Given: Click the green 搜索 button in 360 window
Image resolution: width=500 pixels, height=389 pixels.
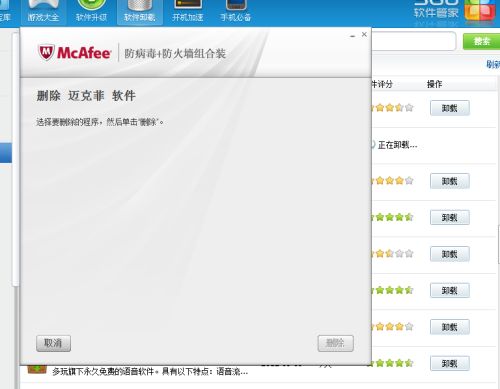Looking at the screenshot, I should coord(482,41).
